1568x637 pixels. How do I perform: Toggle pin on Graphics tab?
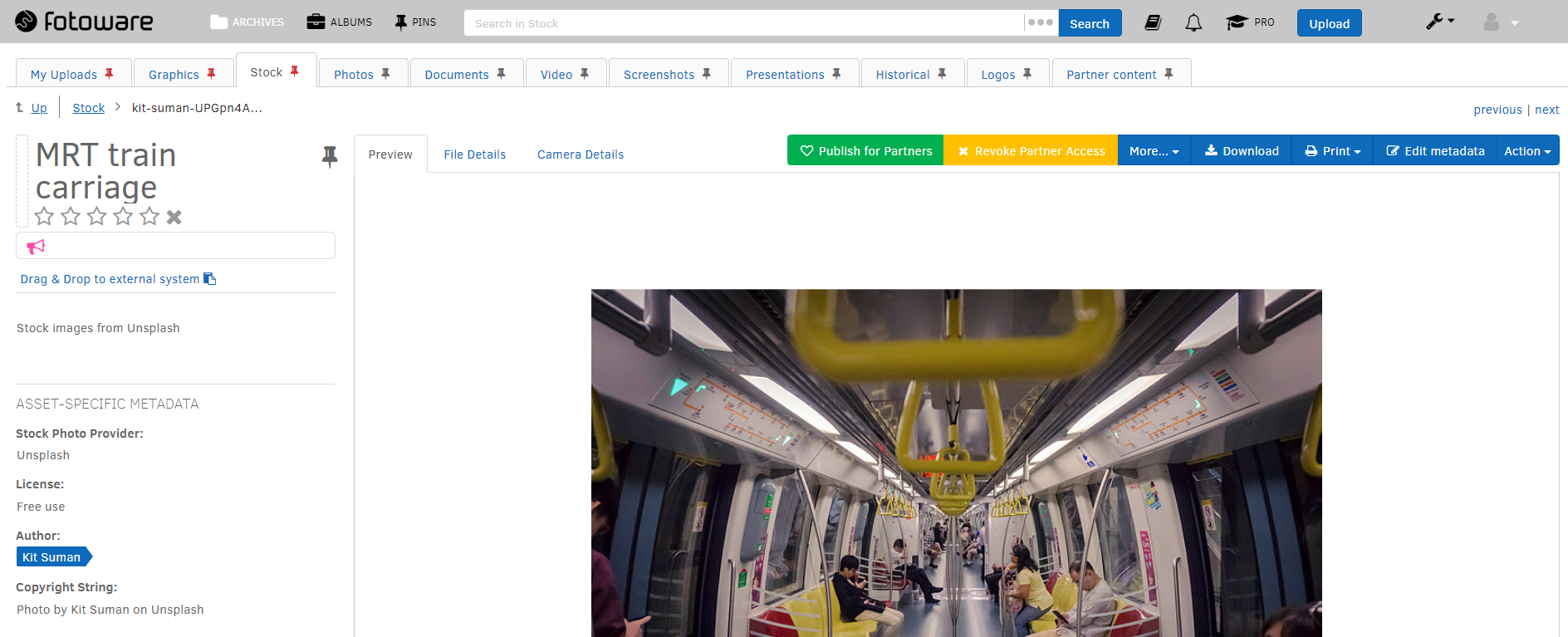tap(211, 74)
